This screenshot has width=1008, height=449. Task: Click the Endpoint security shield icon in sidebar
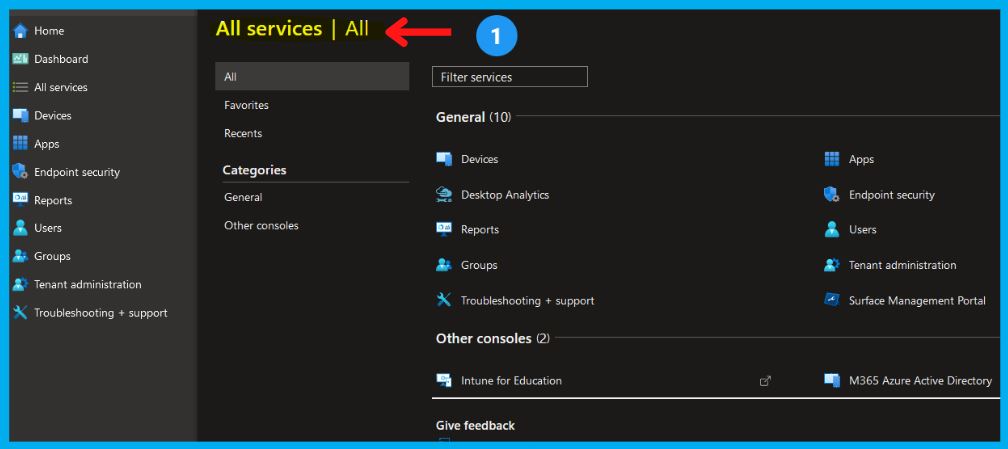[21, 172]
